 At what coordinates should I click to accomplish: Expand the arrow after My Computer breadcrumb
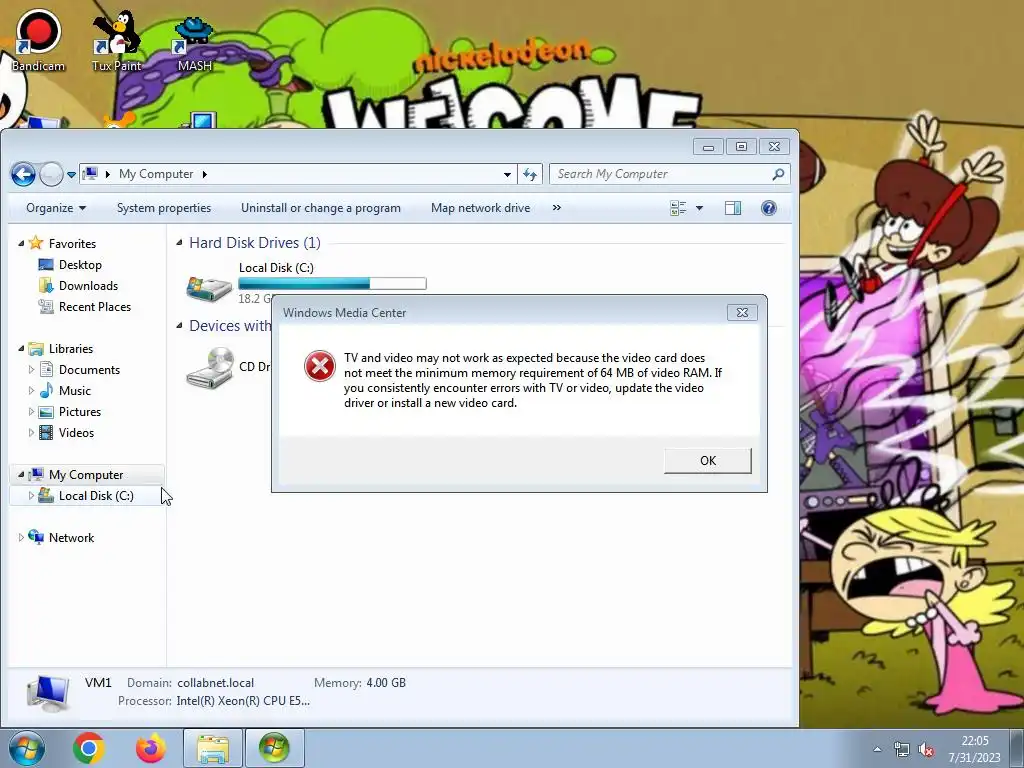pyautogui.click(x=204, y=174)
